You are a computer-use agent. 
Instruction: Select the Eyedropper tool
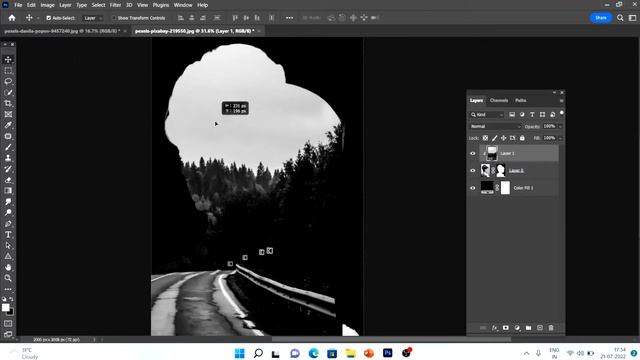(8, 125)
